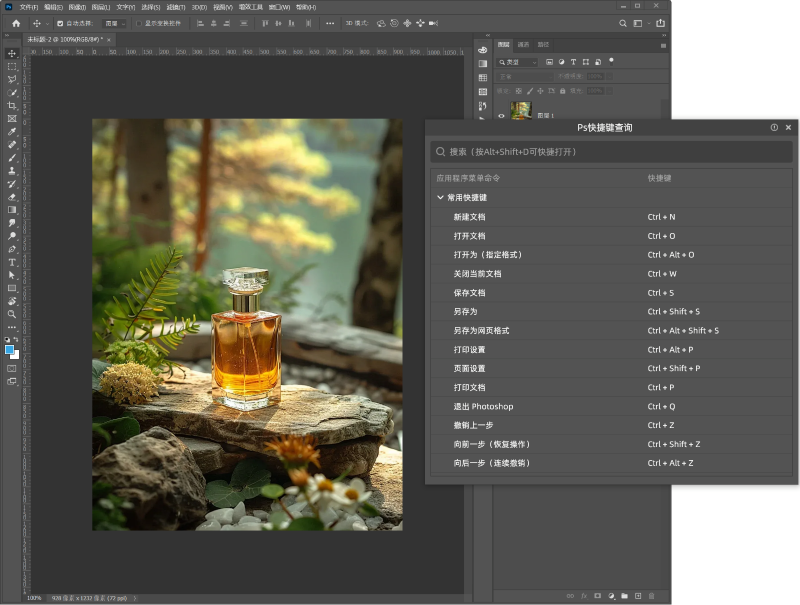Select the Rectangular Marquee tool
Screen dimensions: 800x605
point(12,66)
